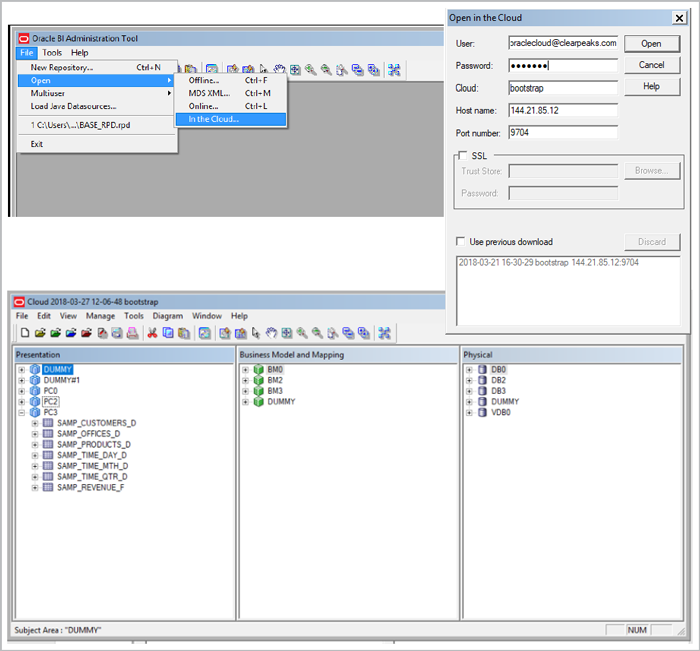
Task: Close the Open in the Cloud dialog
Action: pos(679,18)
